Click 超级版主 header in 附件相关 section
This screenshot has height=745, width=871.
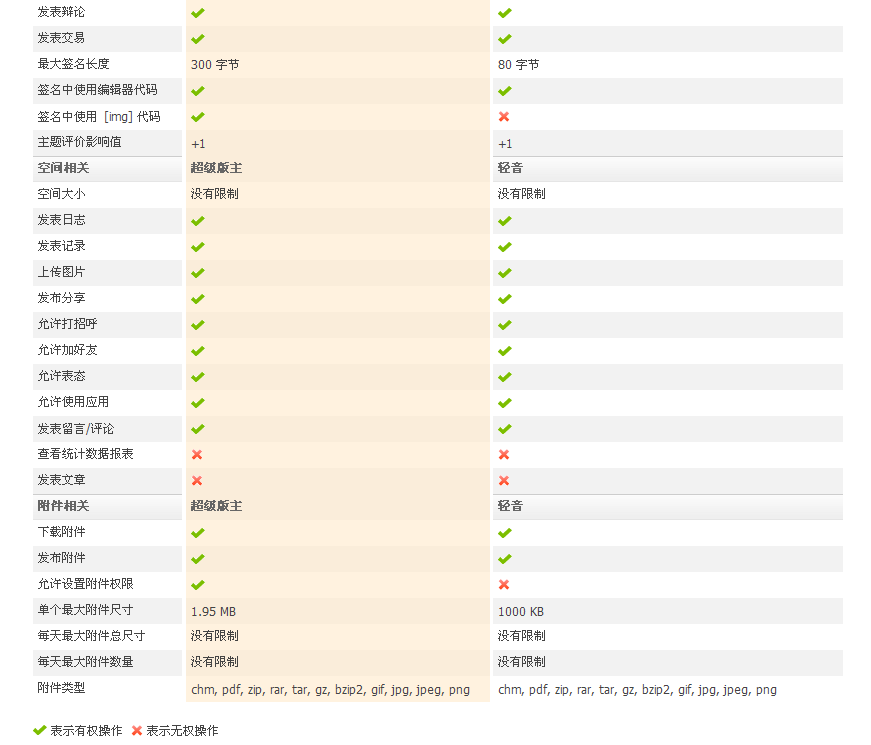pyautogui.click(x=216, y=506)
